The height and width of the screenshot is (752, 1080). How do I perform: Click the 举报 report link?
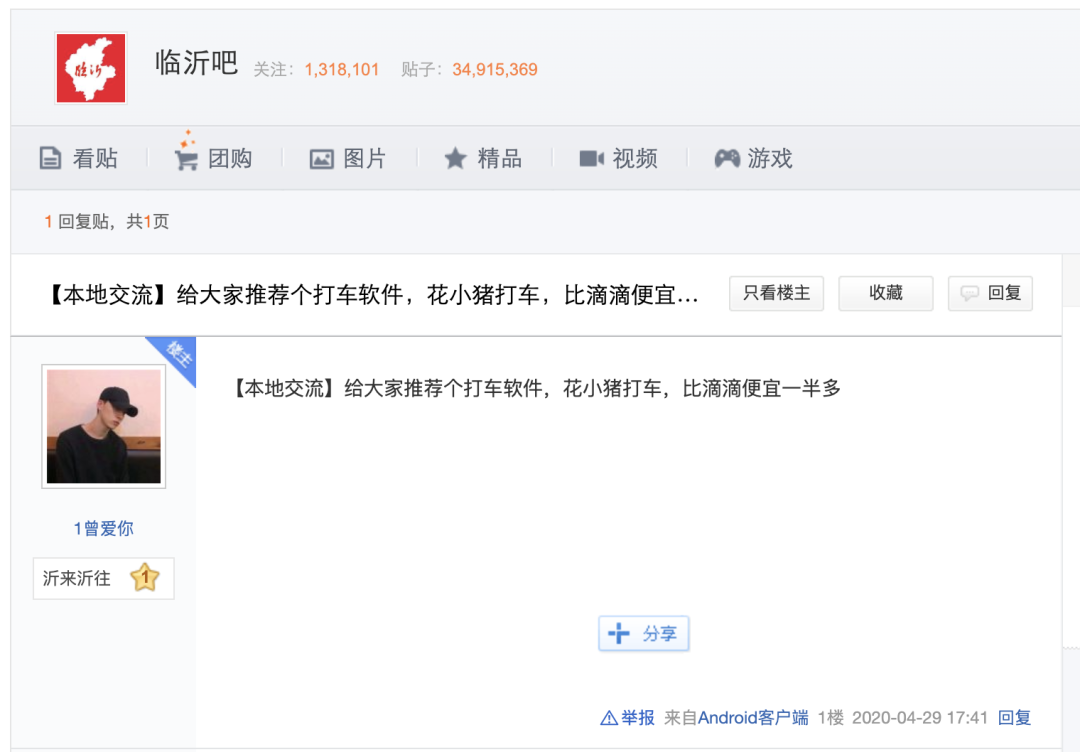coord(638,718)
